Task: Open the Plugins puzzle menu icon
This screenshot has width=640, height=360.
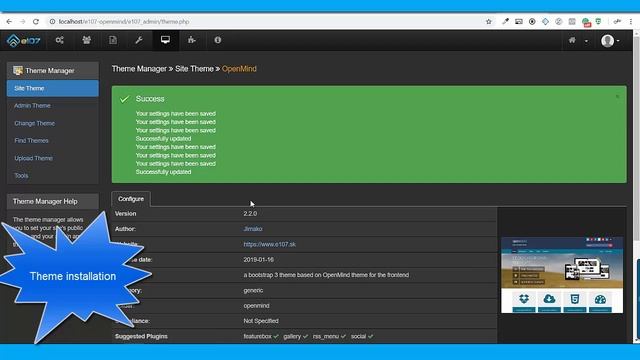Action: (x=191, y=40)
